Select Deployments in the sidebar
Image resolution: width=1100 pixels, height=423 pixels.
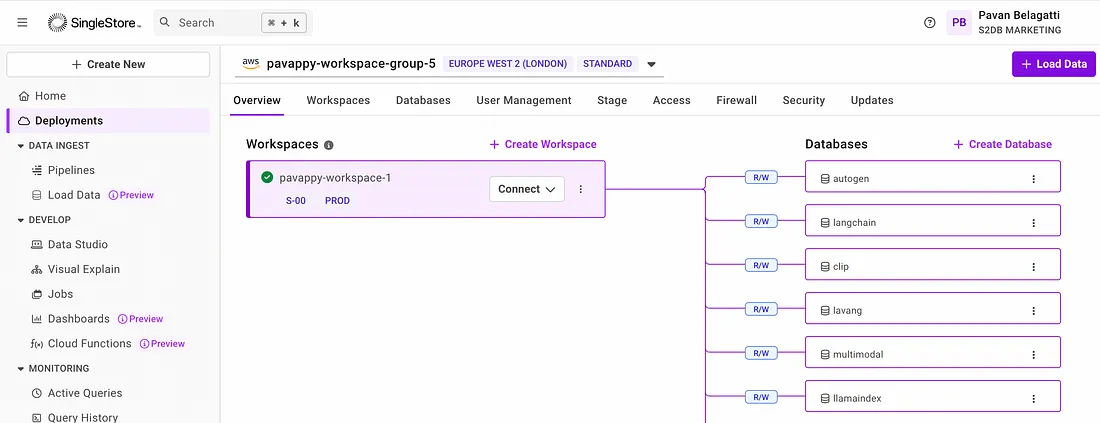[108, 121]
